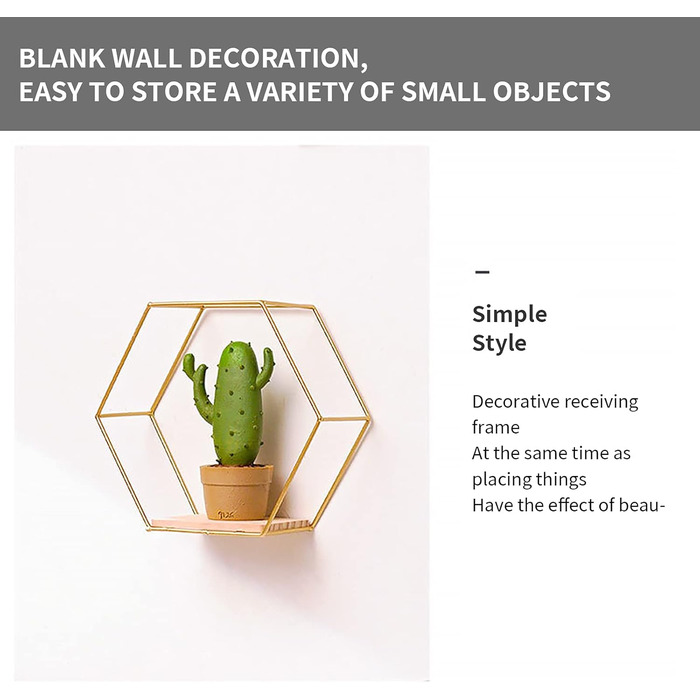
Task: Select the word "frame" in the description
Action: [495, 427]
